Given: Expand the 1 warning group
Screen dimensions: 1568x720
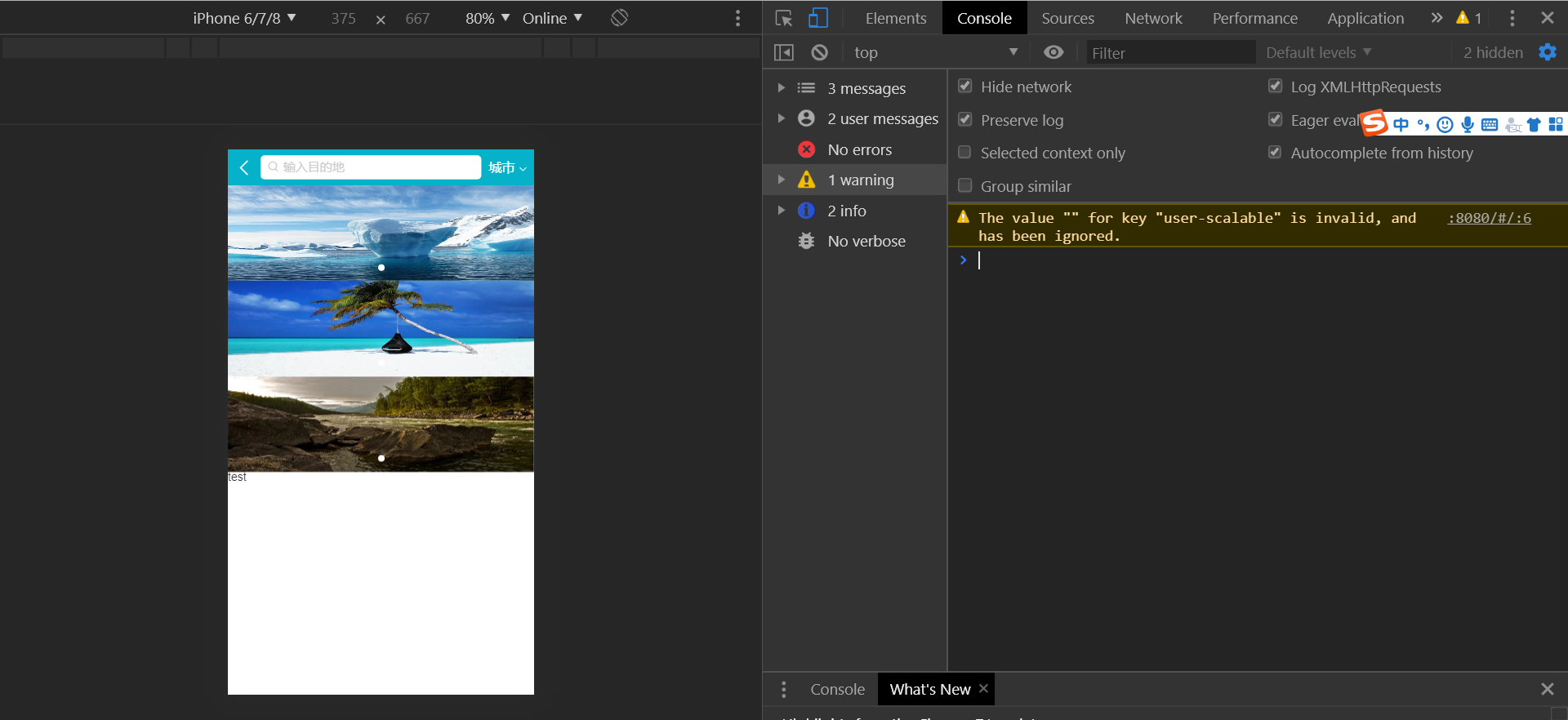Looking at the screenshot, I should click(782, 180).
